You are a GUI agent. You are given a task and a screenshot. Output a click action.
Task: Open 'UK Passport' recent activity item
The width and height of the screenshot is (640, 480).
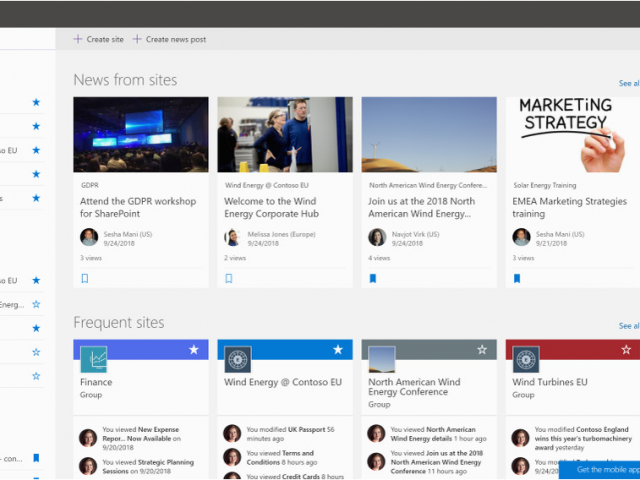click(x=307, y=429)
